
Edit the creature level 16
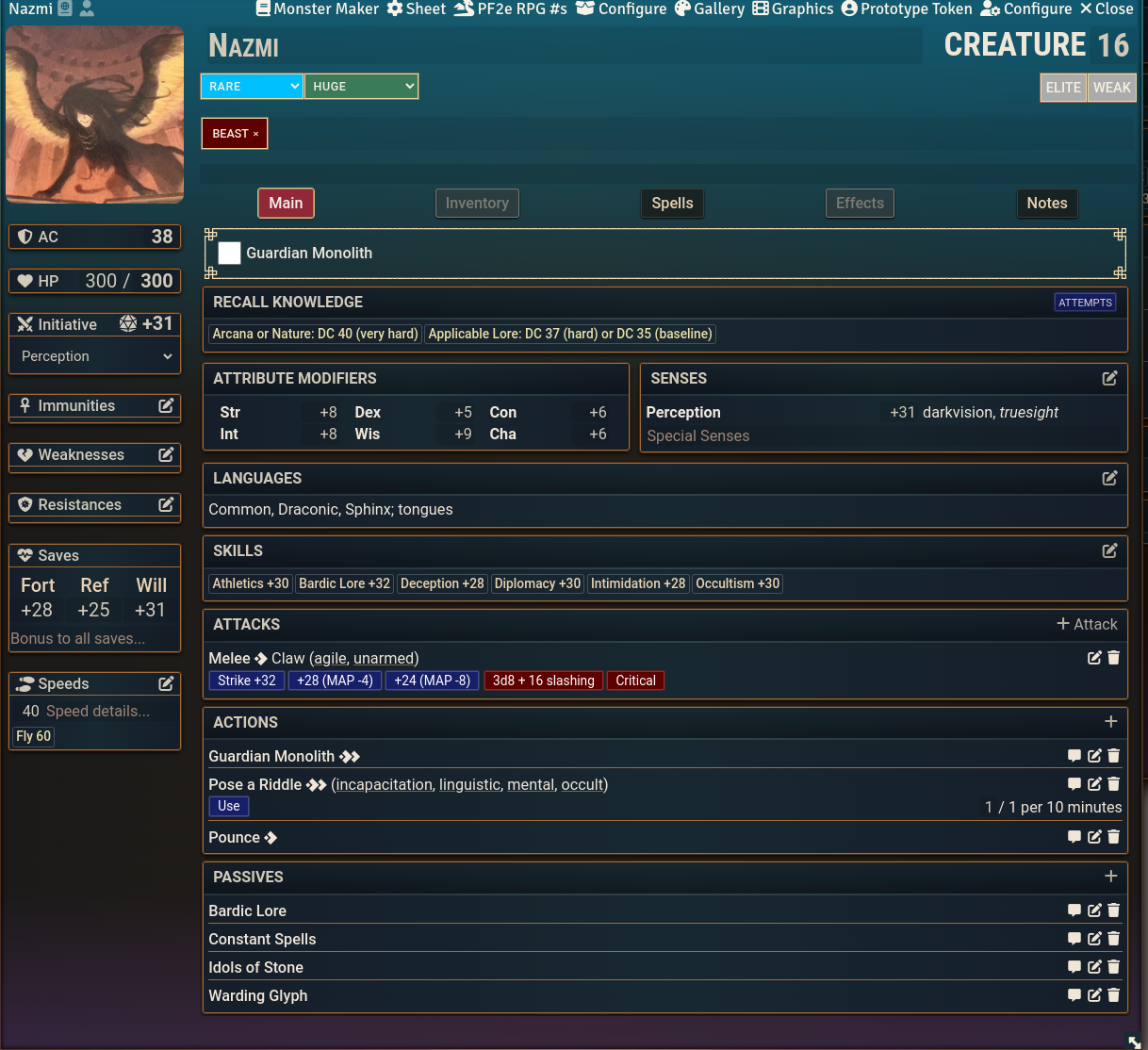coord(1113,44)
